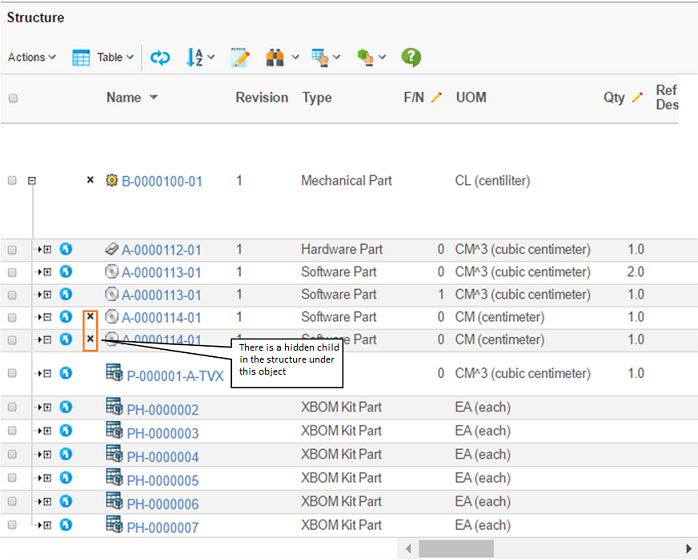Click the edit notepad icon in toolbar
698x560 pixels.
240,58
